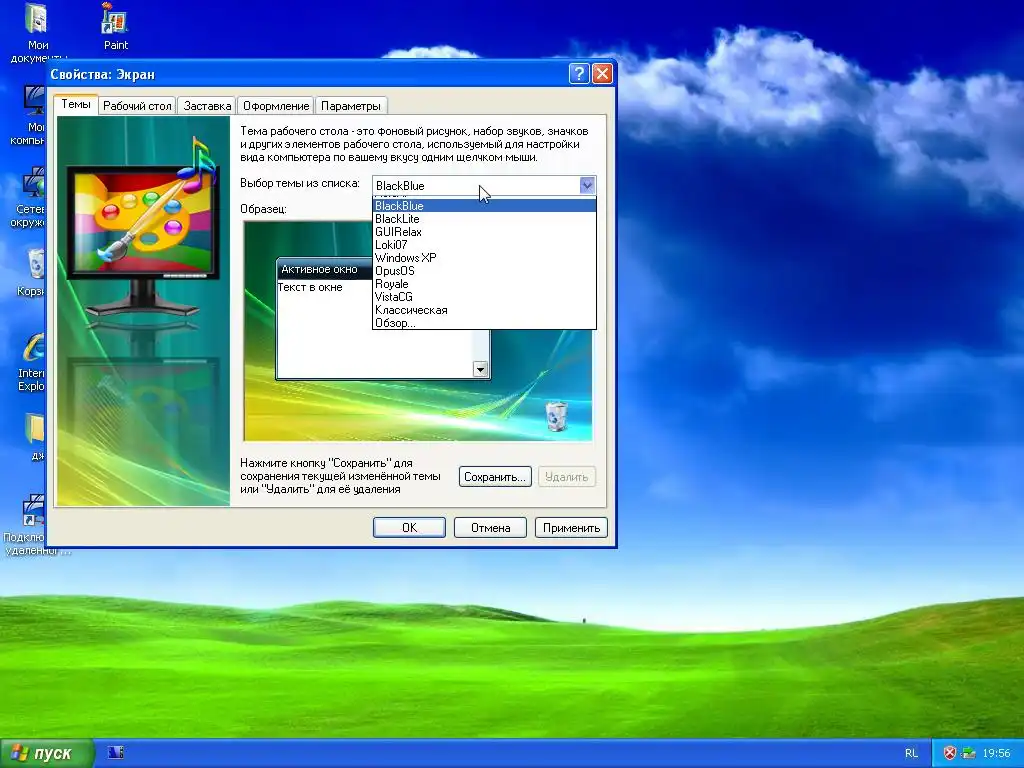Click the quick launch icon on taskbar
This screenshot has width=1024, height=768.
pos(116,753)
